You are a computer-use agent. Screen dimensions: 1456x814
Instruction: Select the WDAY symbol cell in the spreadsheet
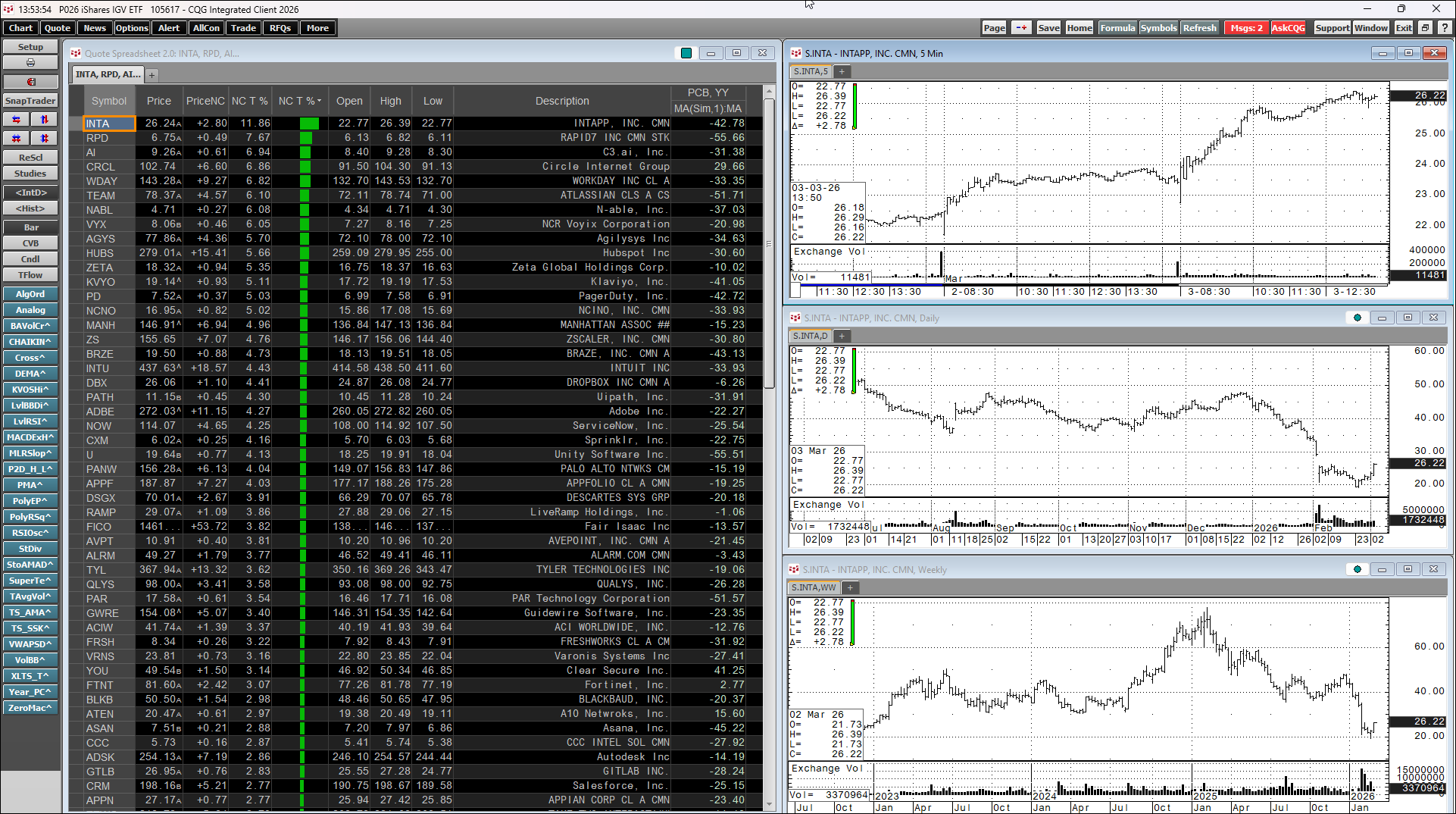tap(102, 181)
